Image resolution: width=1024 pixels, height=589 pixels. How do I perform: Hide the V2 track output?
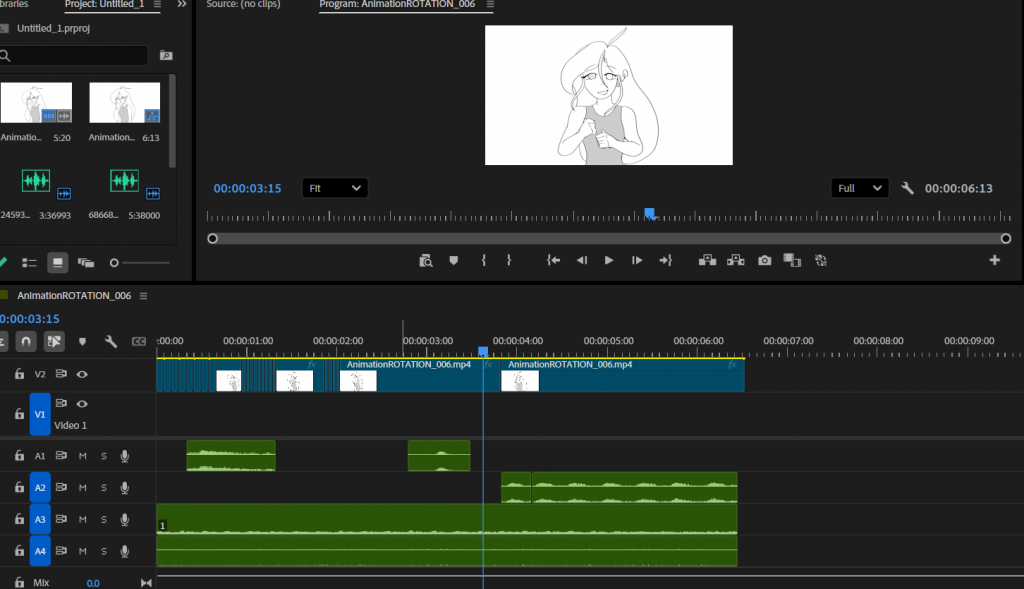pyautogui.click(x=82, y=374)
